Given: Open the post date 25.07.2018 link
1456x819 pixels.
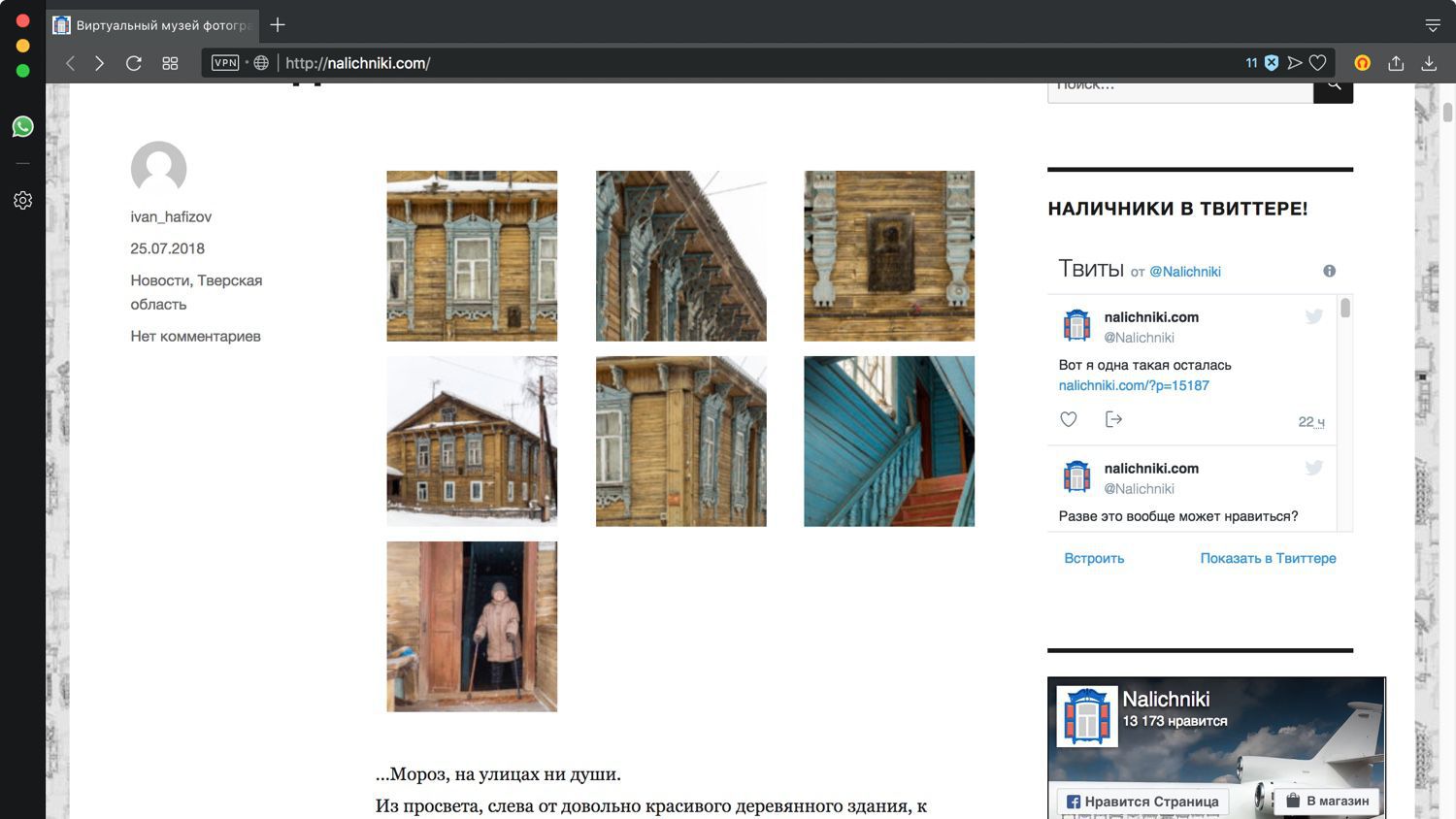Looking at the screenshot, I should [x=168, y=248].
